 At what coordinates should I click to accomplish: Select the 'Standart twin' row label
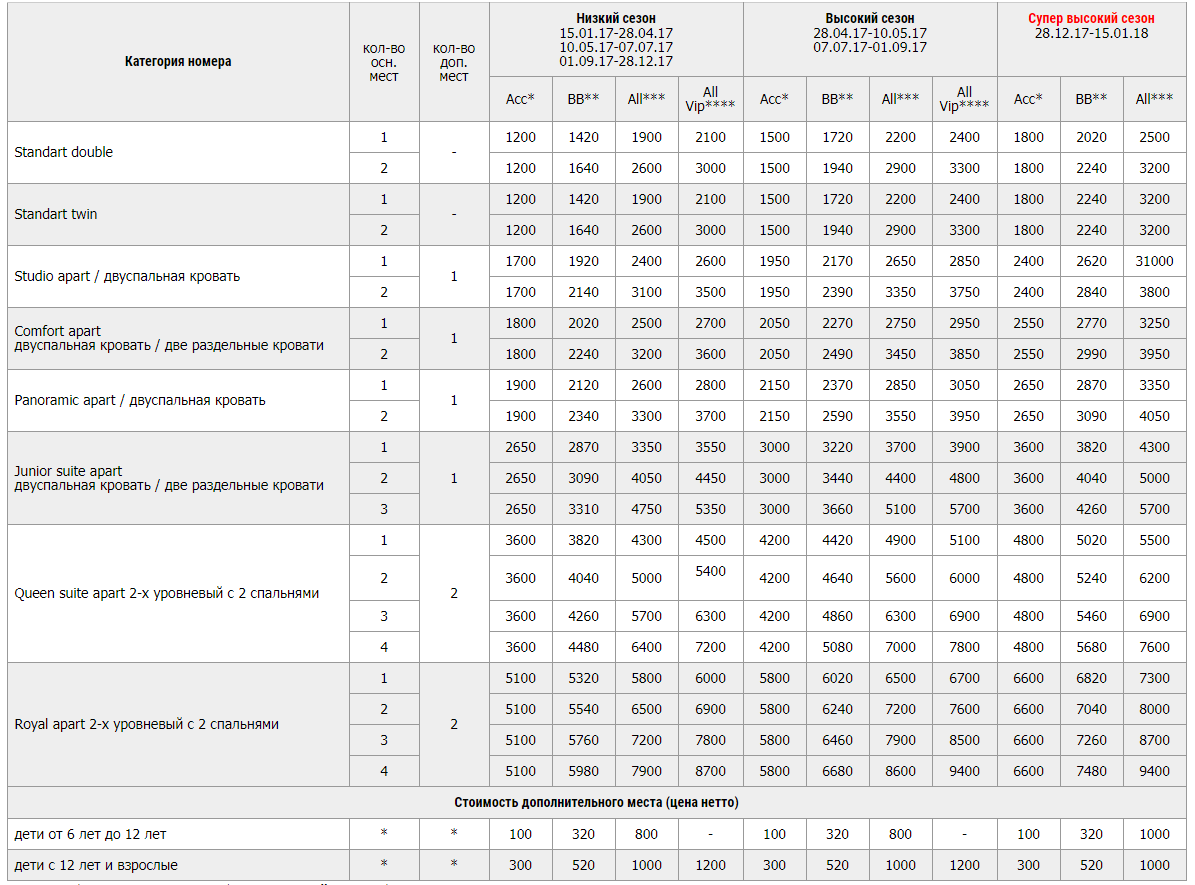point(56,214)
